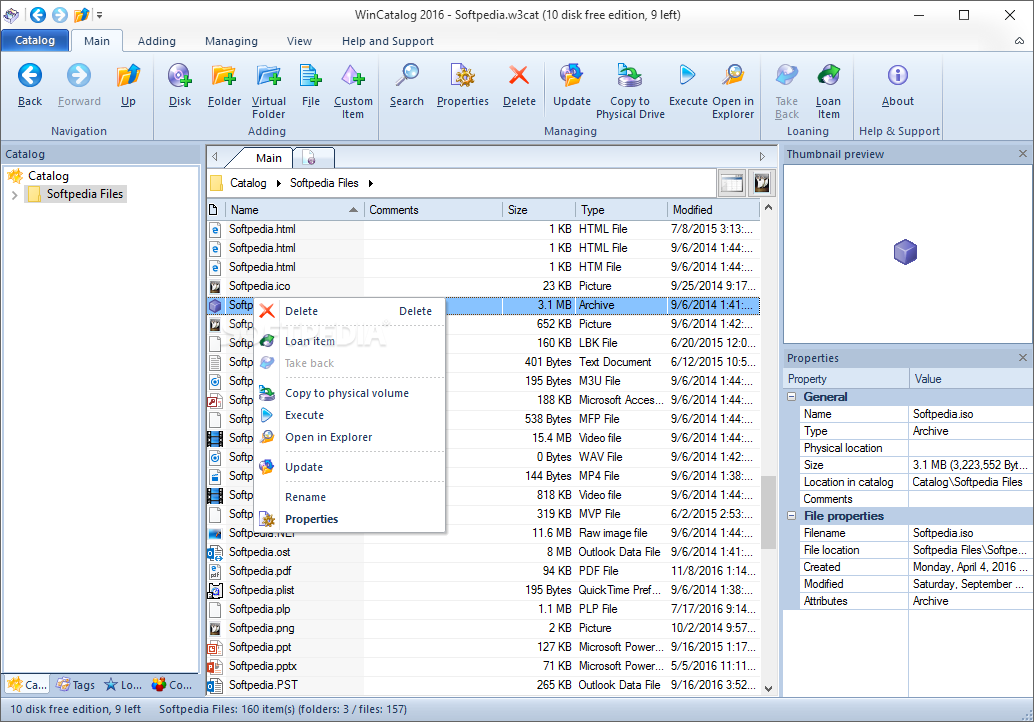Click Open in Explorer ribbon button

coord(733,91)
